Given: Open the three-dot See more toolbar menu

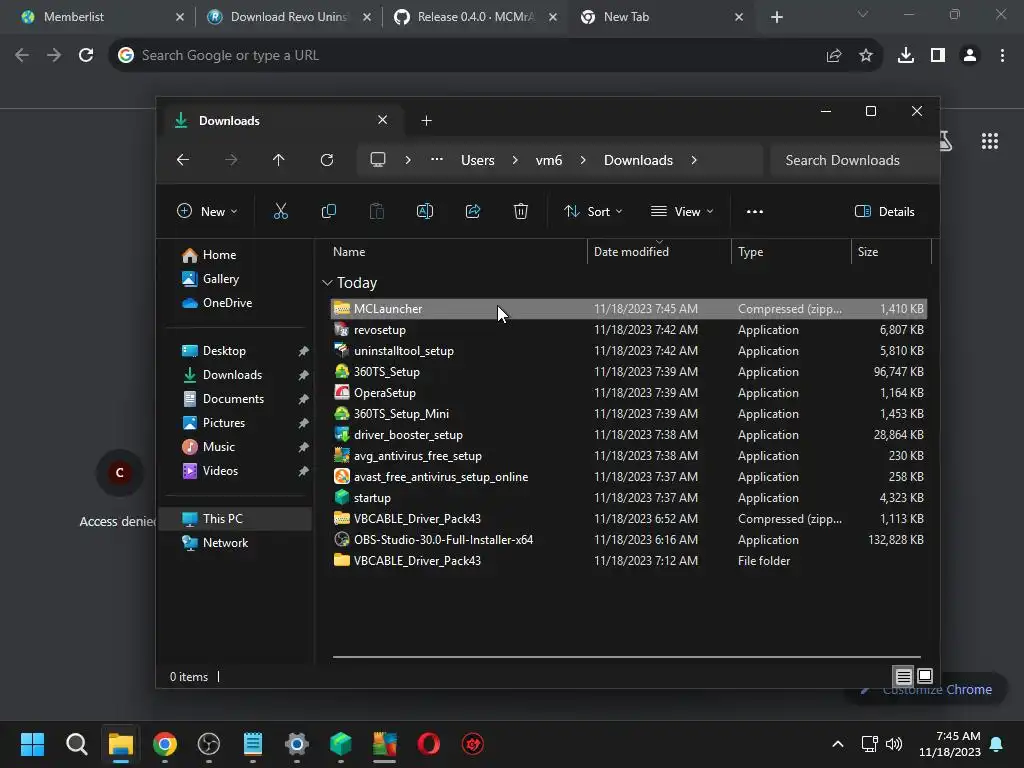Looking at the screenshot, I should [x=755, y=211].
